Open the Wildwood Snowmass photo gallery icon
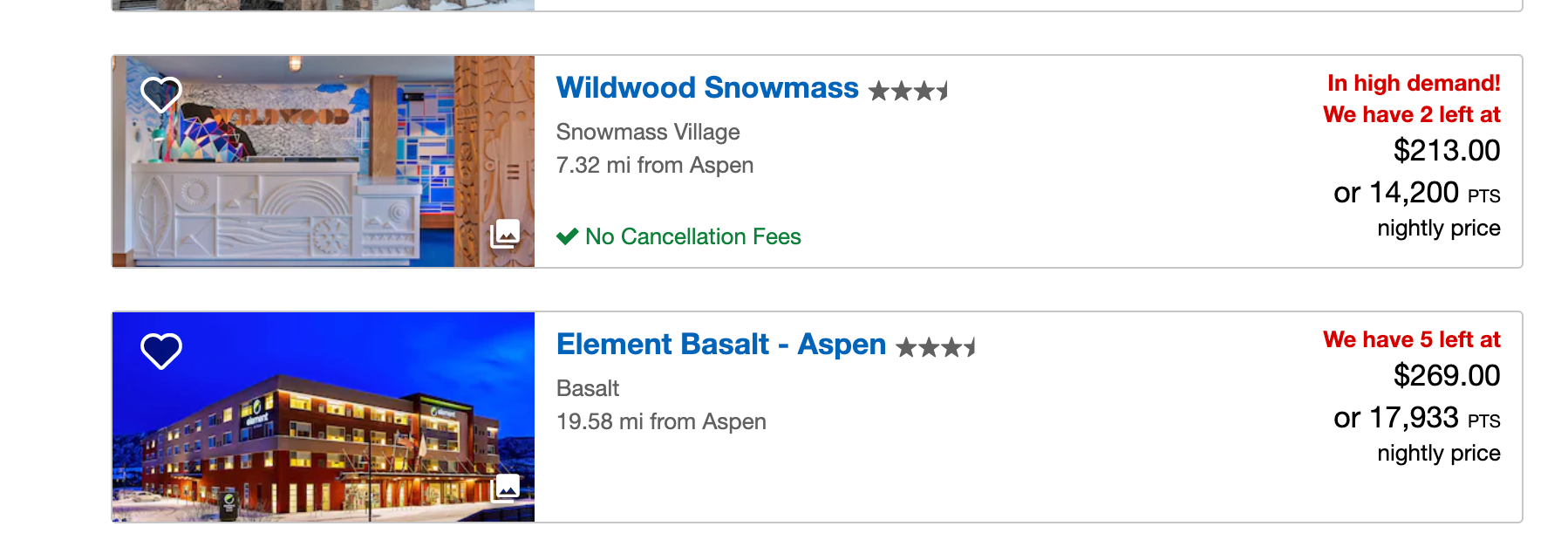Image resolution: width=1568 pixels, height=533 pixels. click(x=505, y=234)
